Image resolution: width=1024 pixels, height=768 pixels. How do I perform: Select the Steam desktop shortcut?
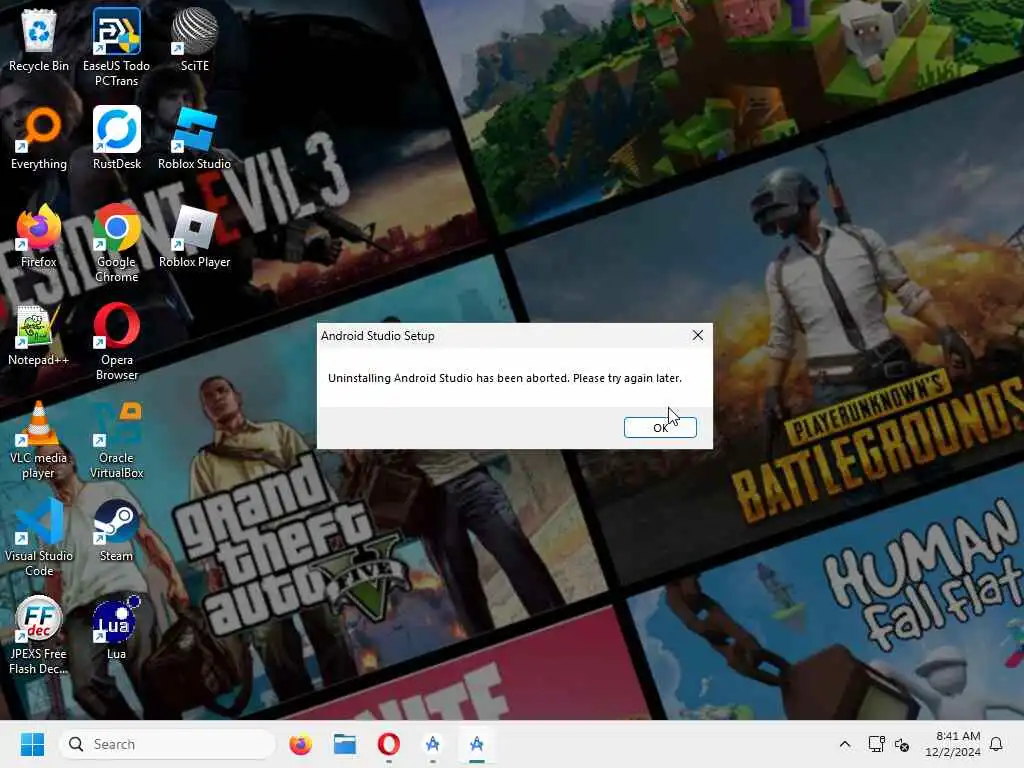(x=116, y=530)
